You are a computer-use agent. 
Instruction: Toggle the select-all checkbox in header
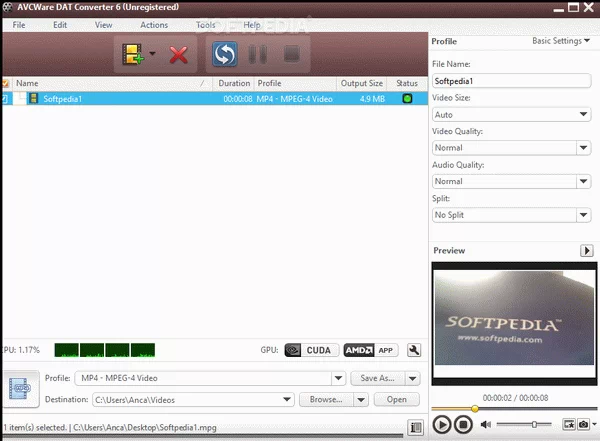5,83
